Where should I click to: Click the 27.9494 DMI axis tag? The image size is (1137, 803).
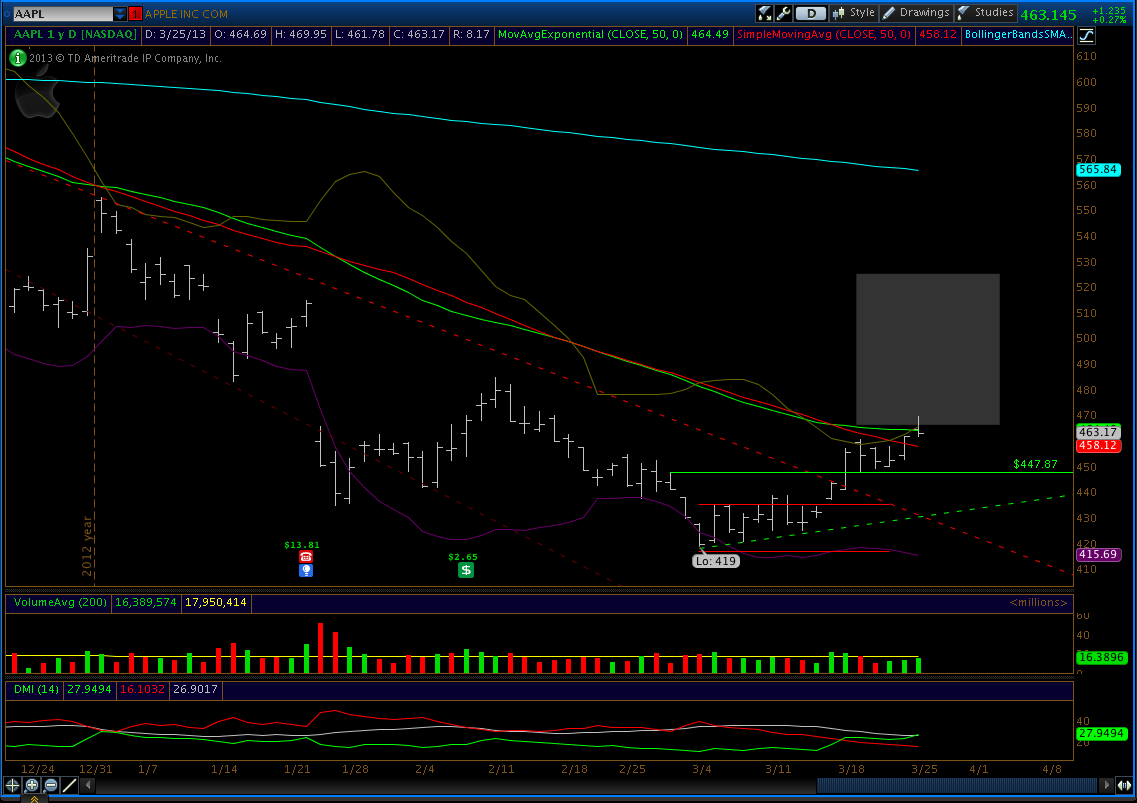pyautogui.click(x=1101, y=733)
